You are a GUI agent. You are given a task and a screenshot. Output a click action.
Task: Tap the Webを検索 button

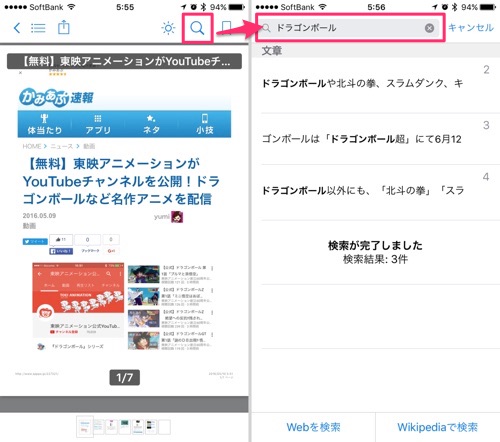coord(313,427)
